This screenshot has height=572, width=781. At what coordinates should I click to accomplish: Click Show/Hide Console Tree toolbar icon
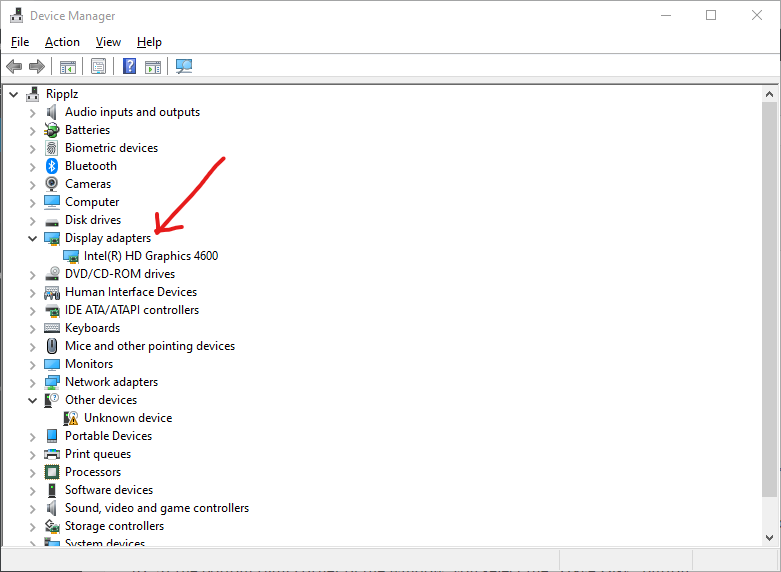[68, 66]
